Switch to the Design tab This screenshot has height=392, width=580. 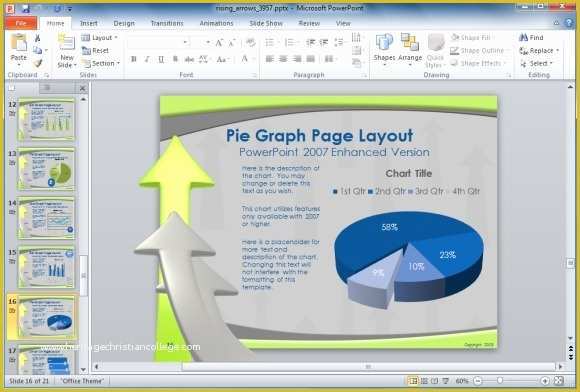(124, 23)
